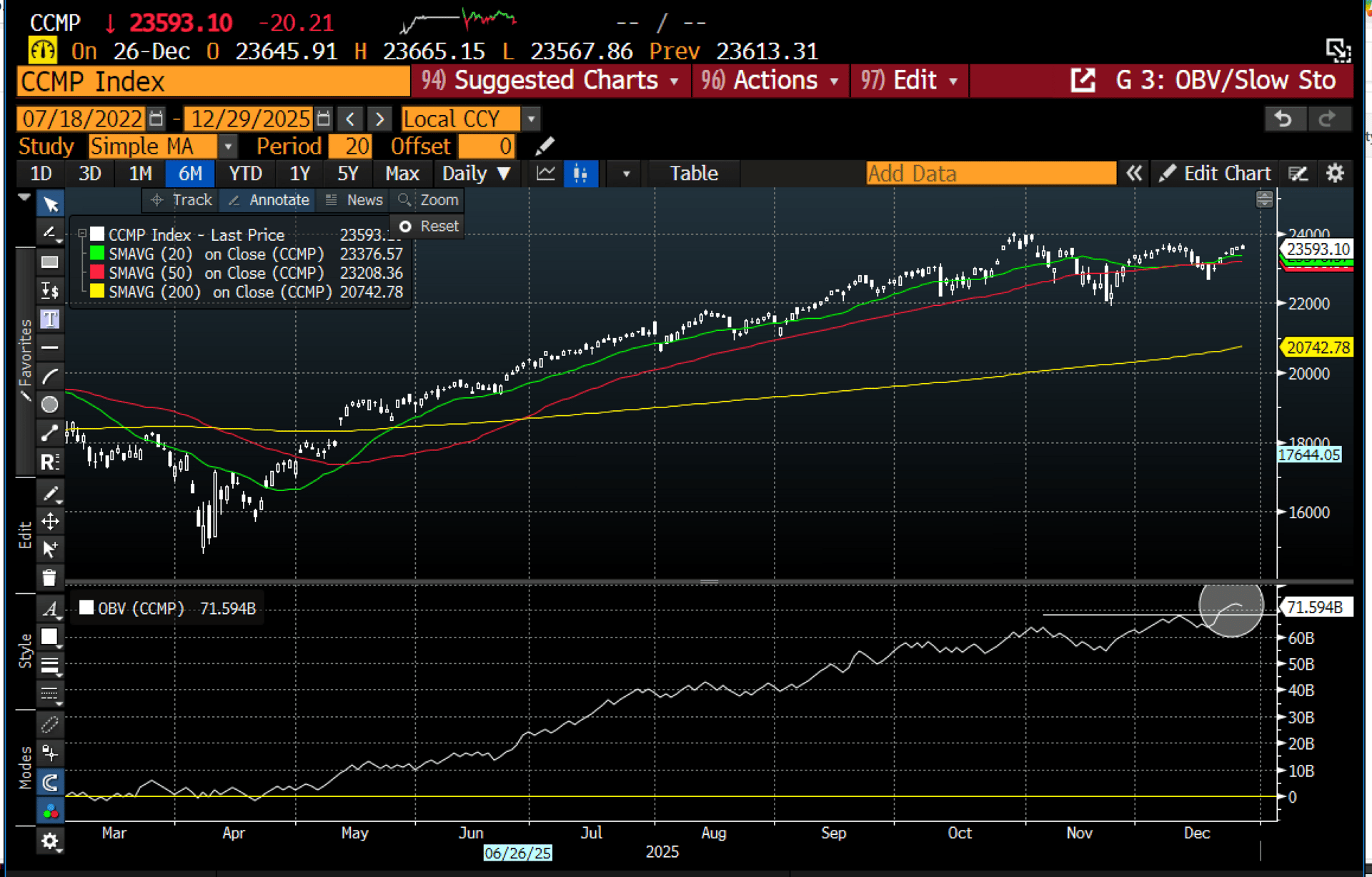Toggle the Track crosshair mode

click(x=182, y=200)
